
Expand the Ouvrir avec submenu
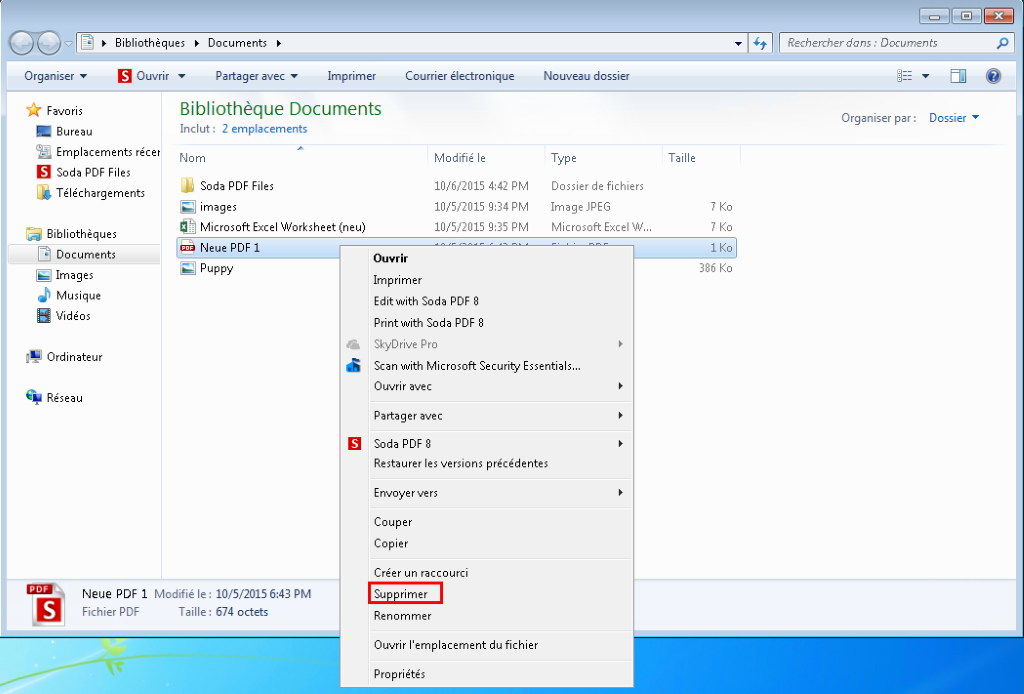coord(498,386)
